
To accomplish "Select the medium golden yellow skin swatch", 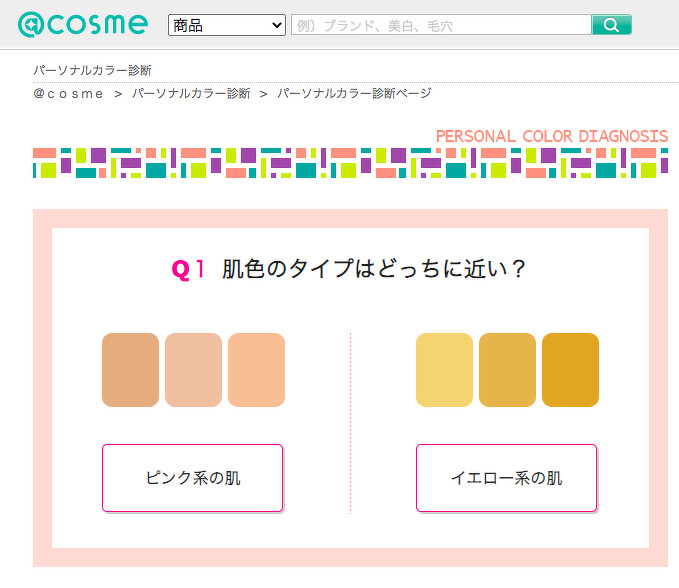I will pos(508,370).
